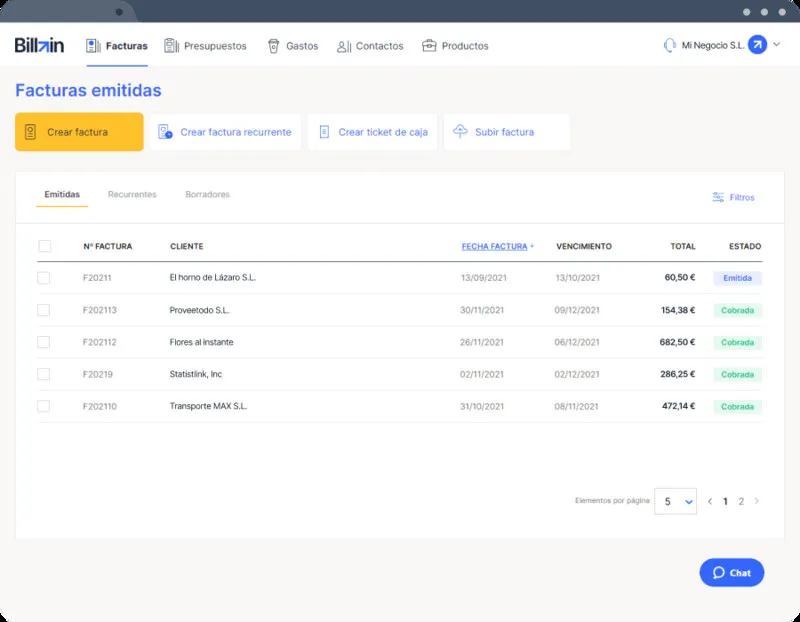Click the CLIENTE column header
800x622 pixels.
187,246
